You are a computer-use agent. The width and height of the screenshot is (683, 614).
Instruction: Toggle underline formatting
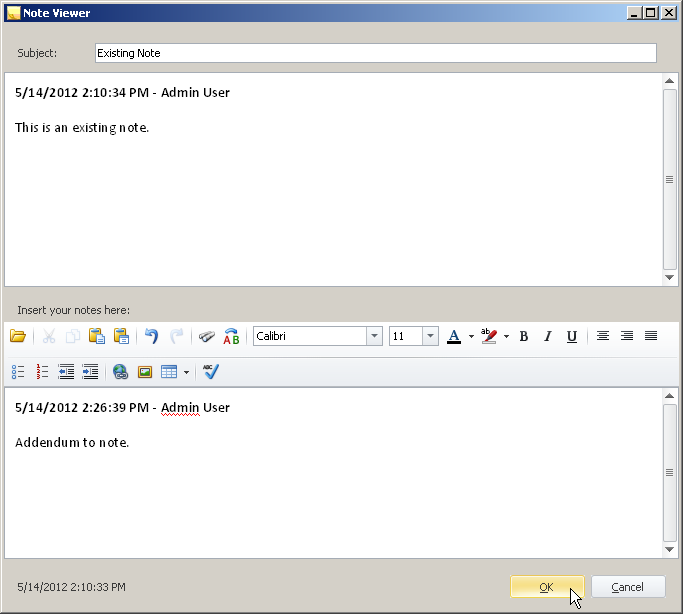point(571,337)
